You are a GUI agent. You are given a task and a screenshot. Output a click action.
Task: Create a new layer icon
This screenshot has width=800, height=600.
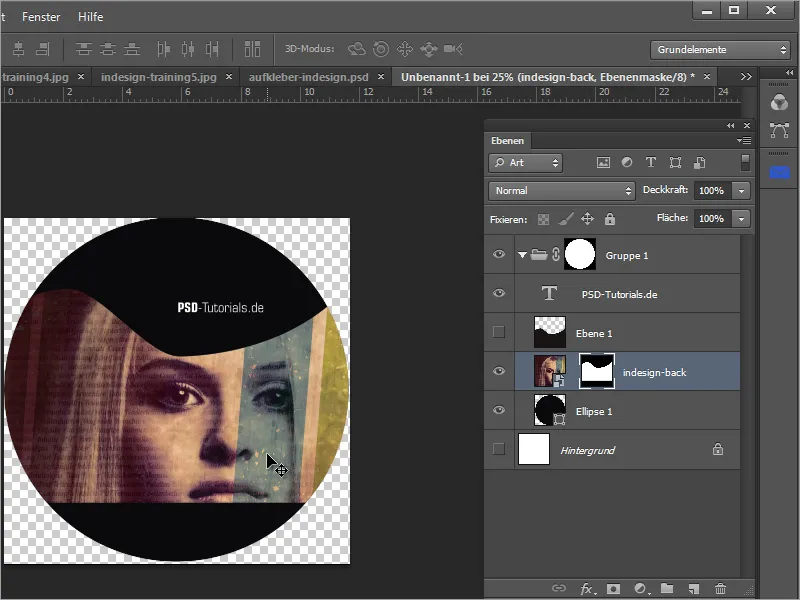[x=693, y=589]
